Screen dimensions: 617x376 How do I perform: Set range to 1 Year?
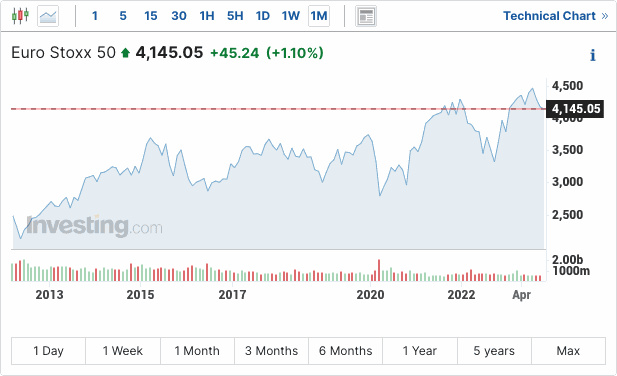coord(420,351)
